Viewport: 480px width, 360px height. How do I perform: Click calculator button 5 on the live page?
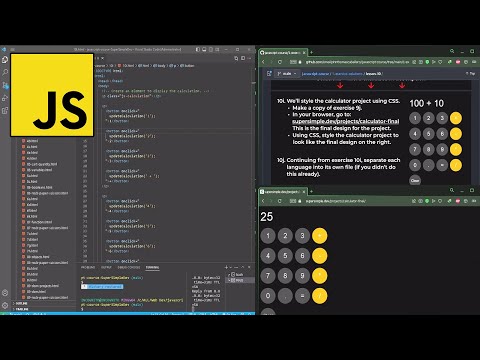coord(285,256)
